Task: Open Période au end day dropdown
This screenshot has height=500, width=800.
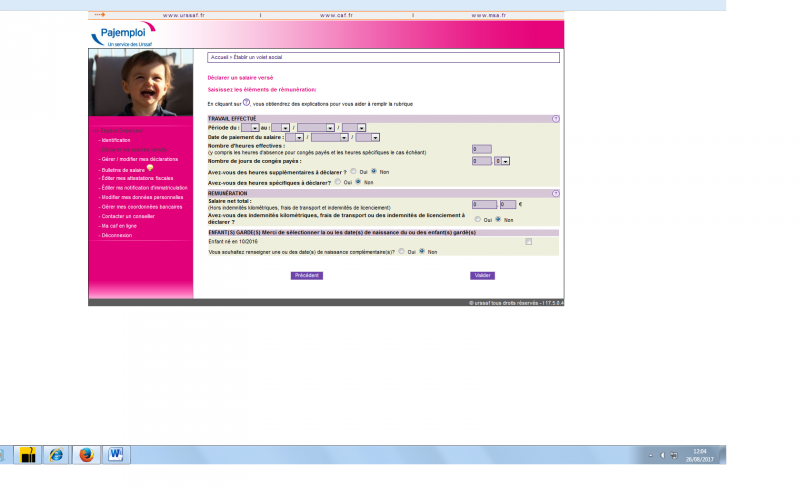Action: 280,128
